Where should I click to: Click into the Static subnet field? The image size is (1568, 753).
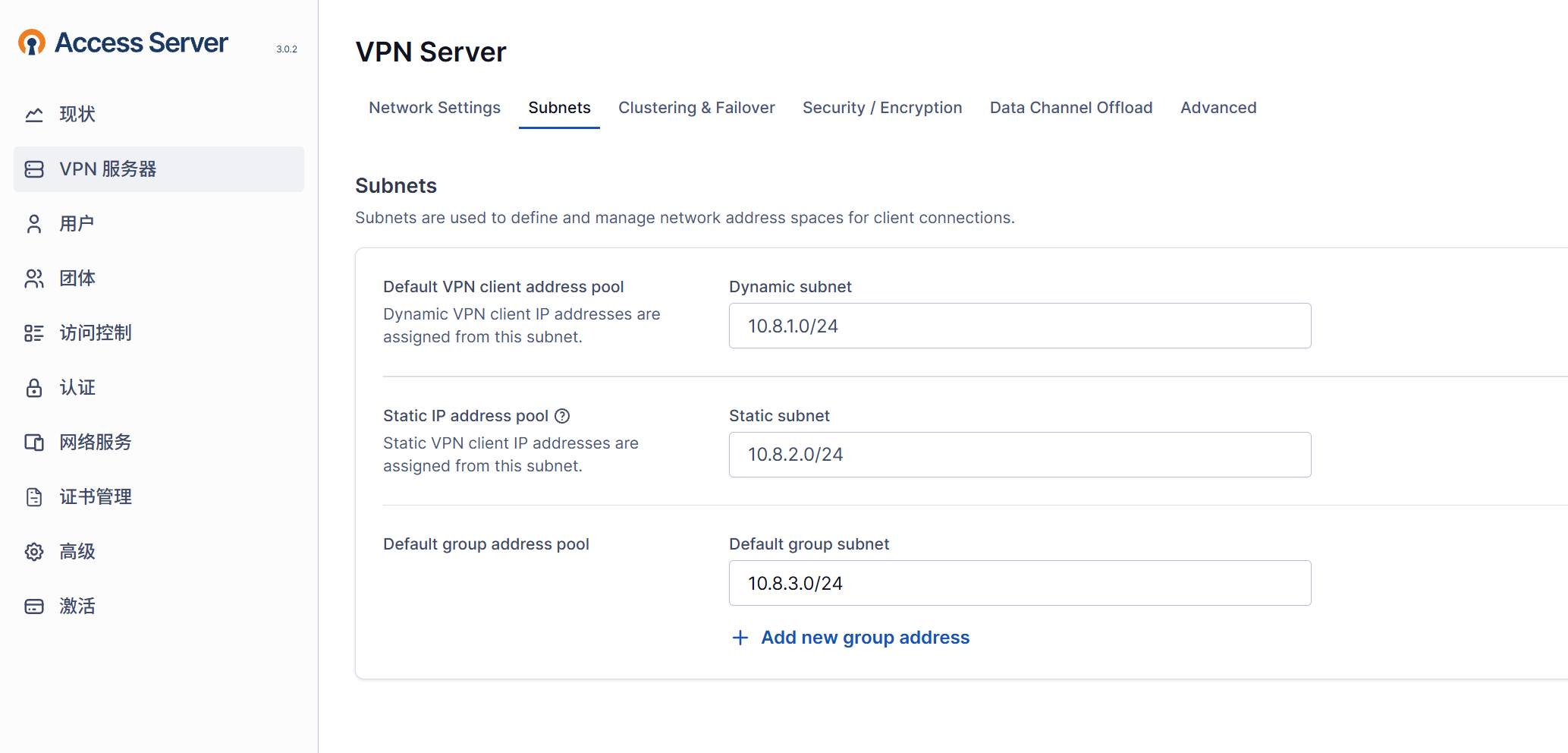(1020, 455)
